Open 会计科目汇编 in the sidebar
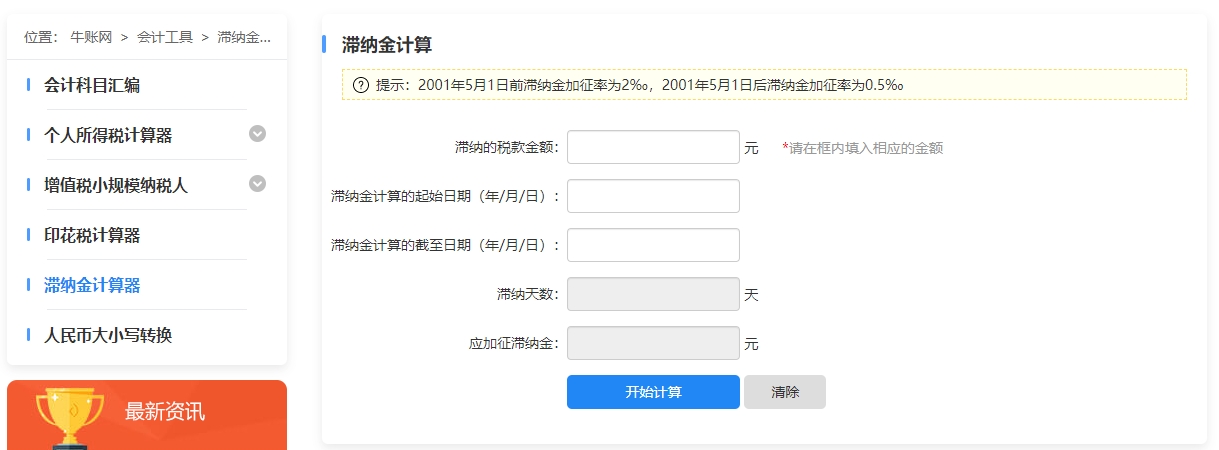 92,85
